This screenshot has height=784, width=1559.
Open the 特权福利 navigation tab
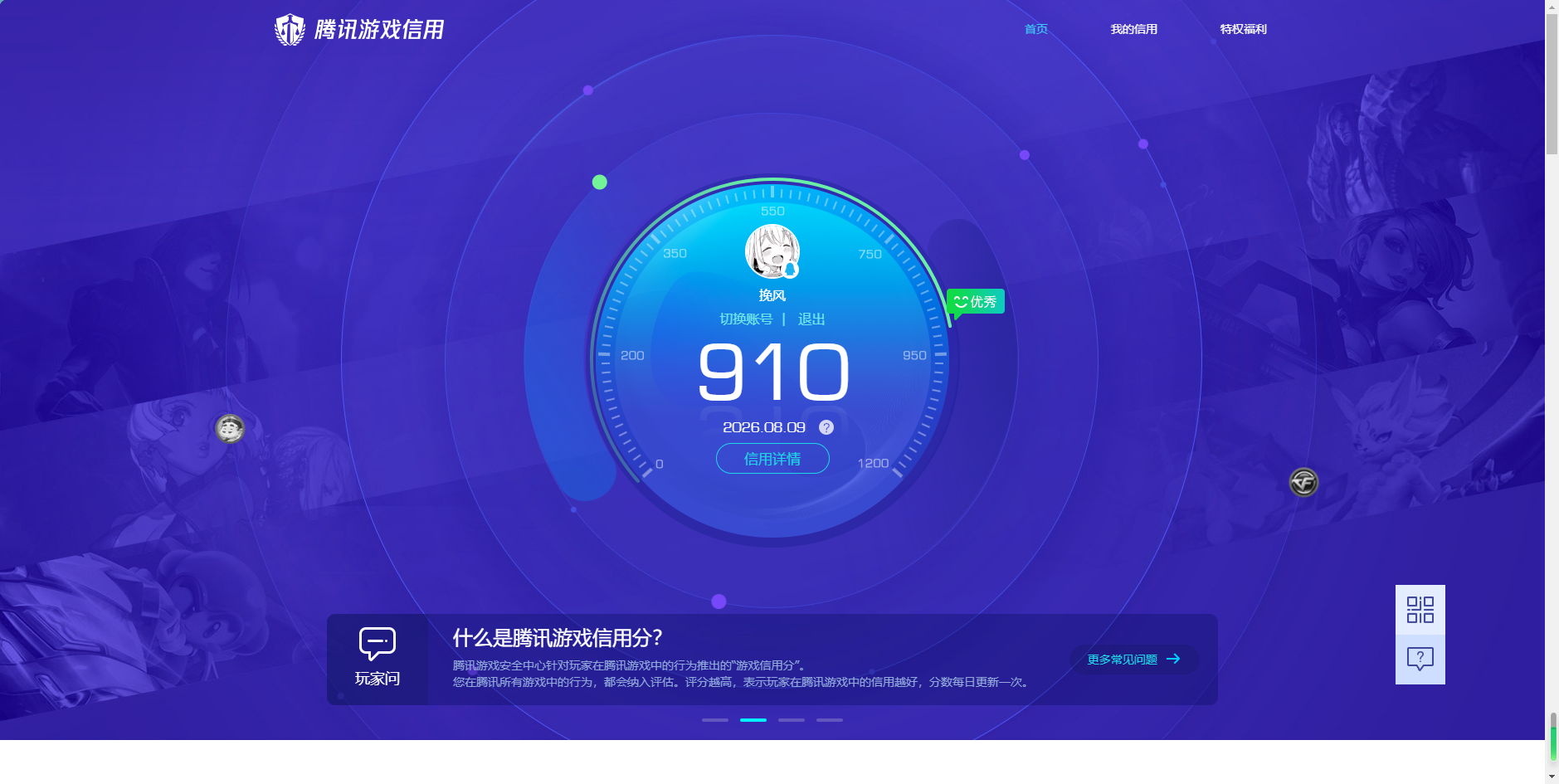point(1243,29)
